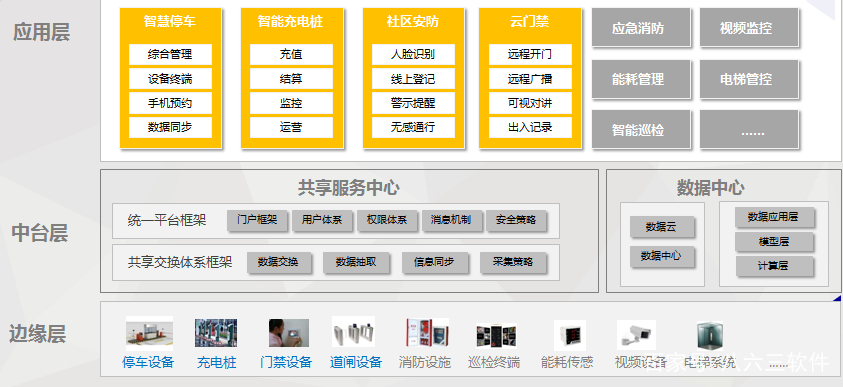Screen dimensions: 843x387
Task: Click 远程广播 under 云门禁
Action: point(530,78)
